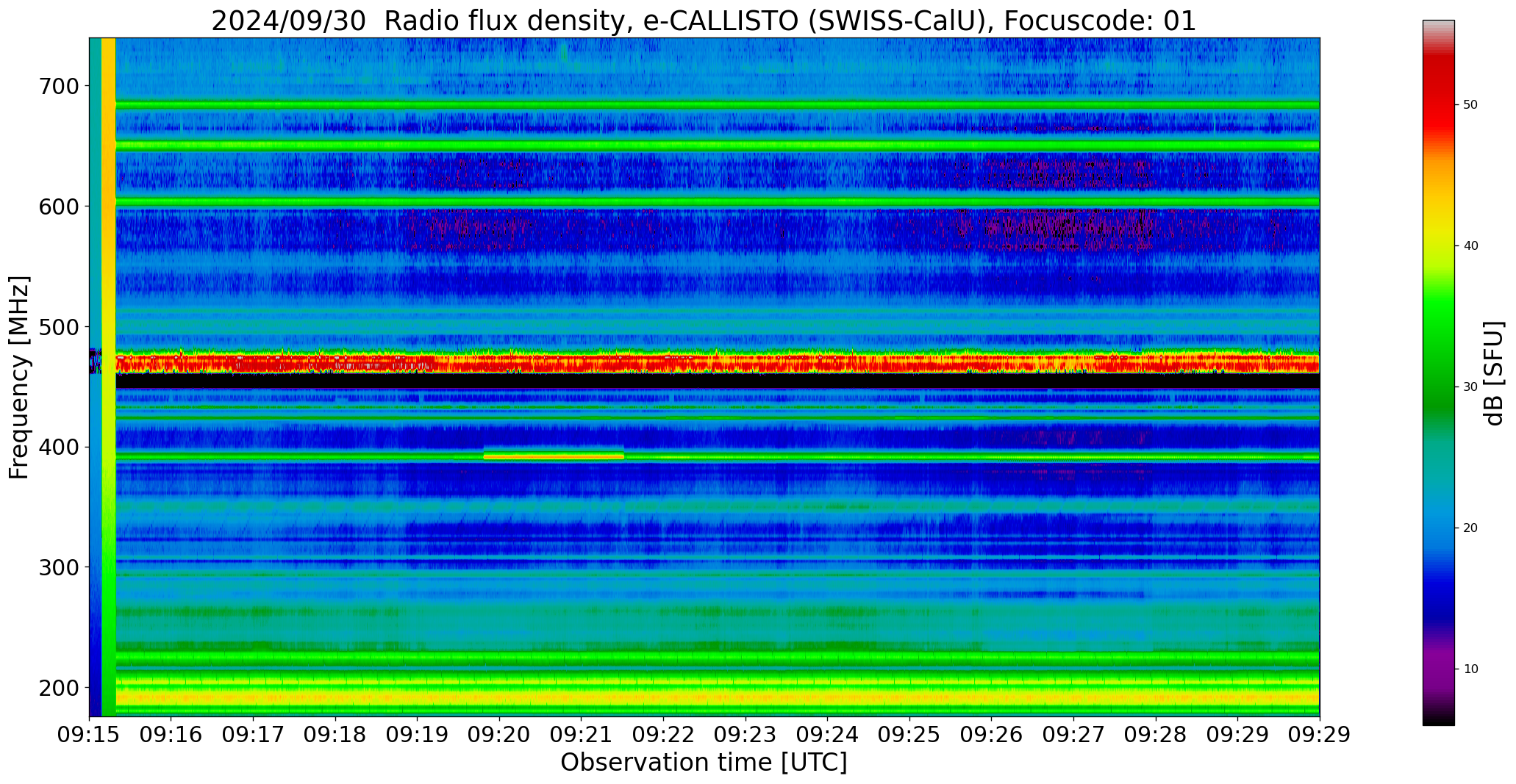Click the colorbar 40 tick label

pos(1470,246)
